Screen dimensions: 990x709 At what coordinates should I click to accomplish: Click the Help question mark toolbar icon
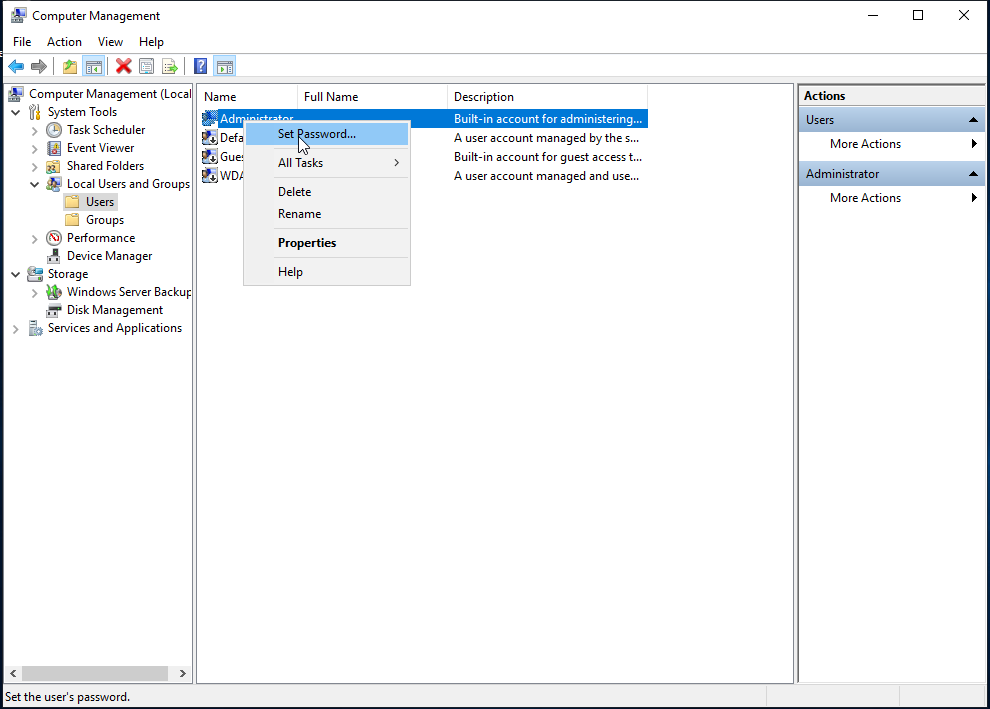point(200,66)
